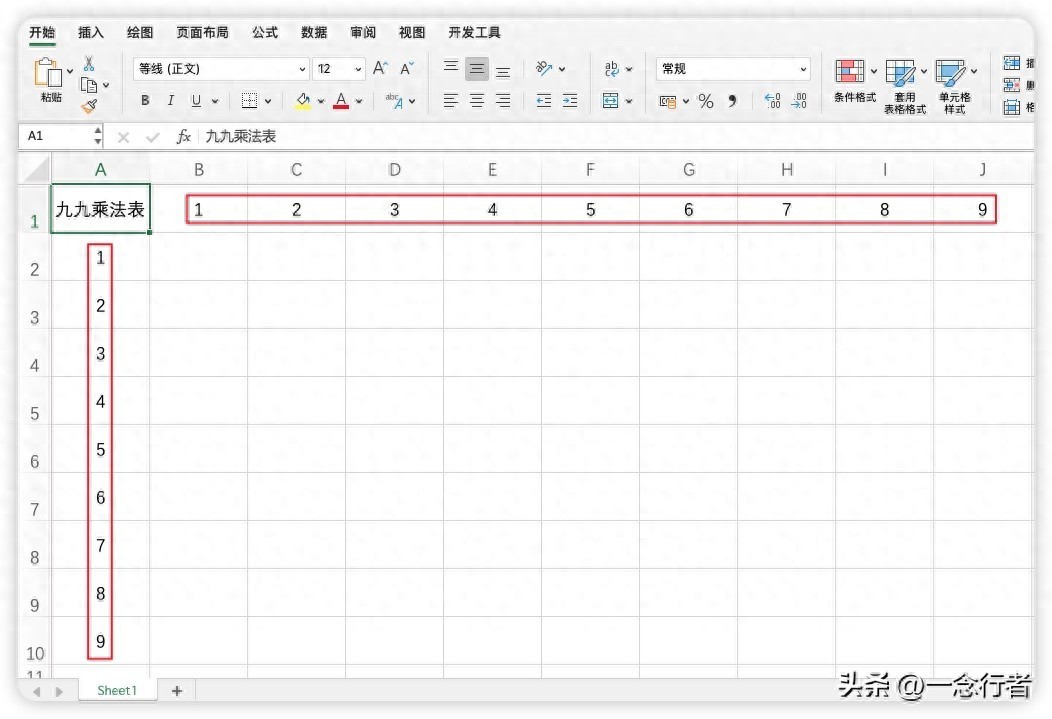Open the font size 12 dropdown
This screenshot has height=719, width=1052.
click(357, 70)
